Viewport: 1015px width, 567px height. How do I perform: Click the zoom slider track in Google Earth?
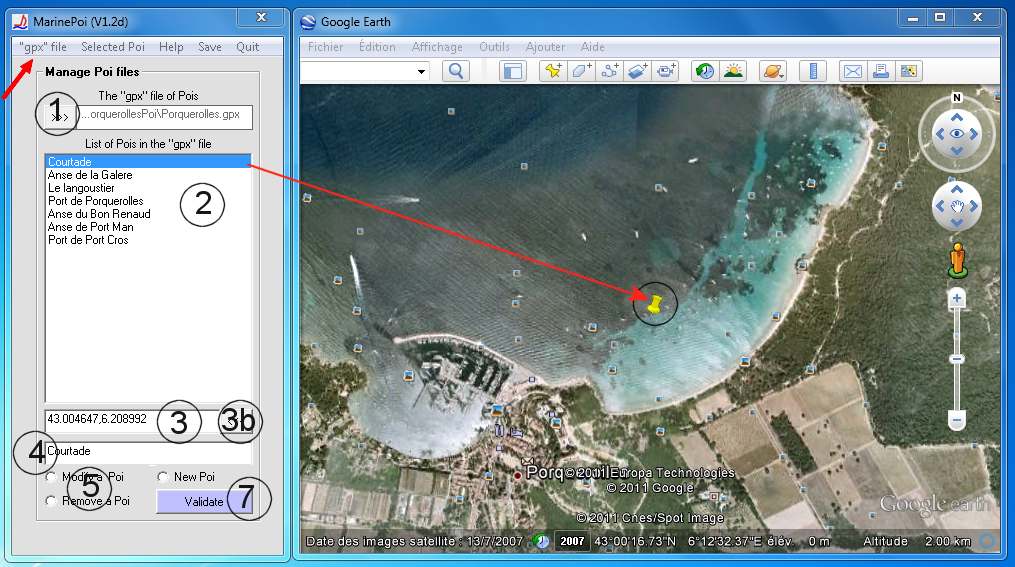[957, 360]
